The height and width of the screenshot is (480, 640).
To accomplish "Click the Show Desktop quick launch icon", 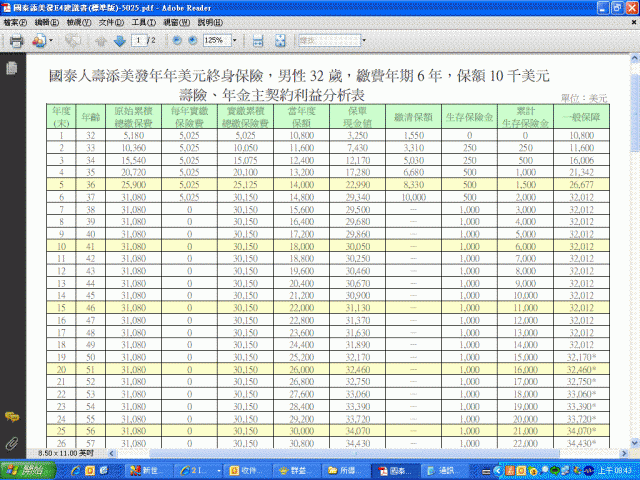I will tap(104, 471).
